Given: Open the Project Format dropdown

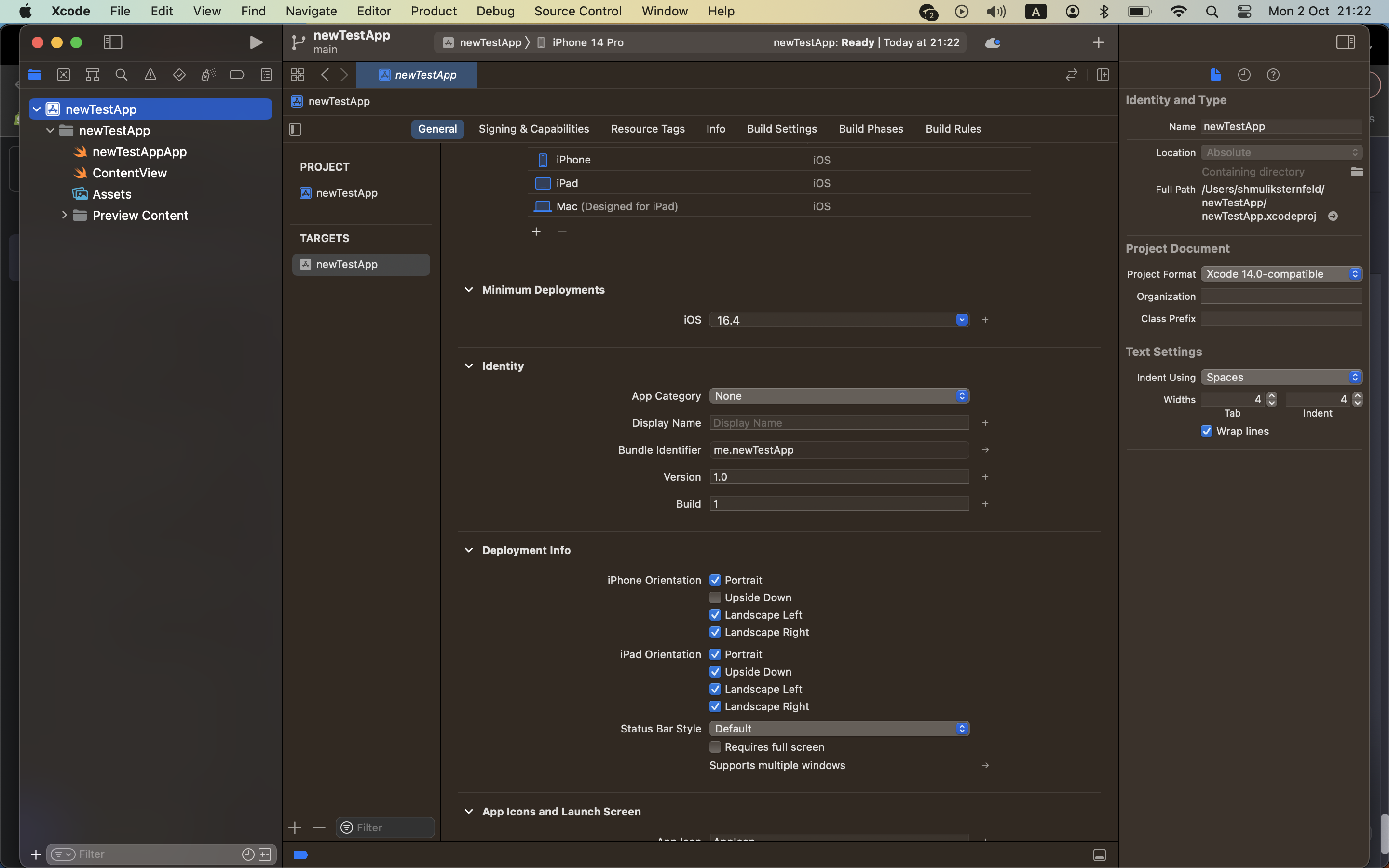Looking at the screenshot, I should pos(1281,274).
